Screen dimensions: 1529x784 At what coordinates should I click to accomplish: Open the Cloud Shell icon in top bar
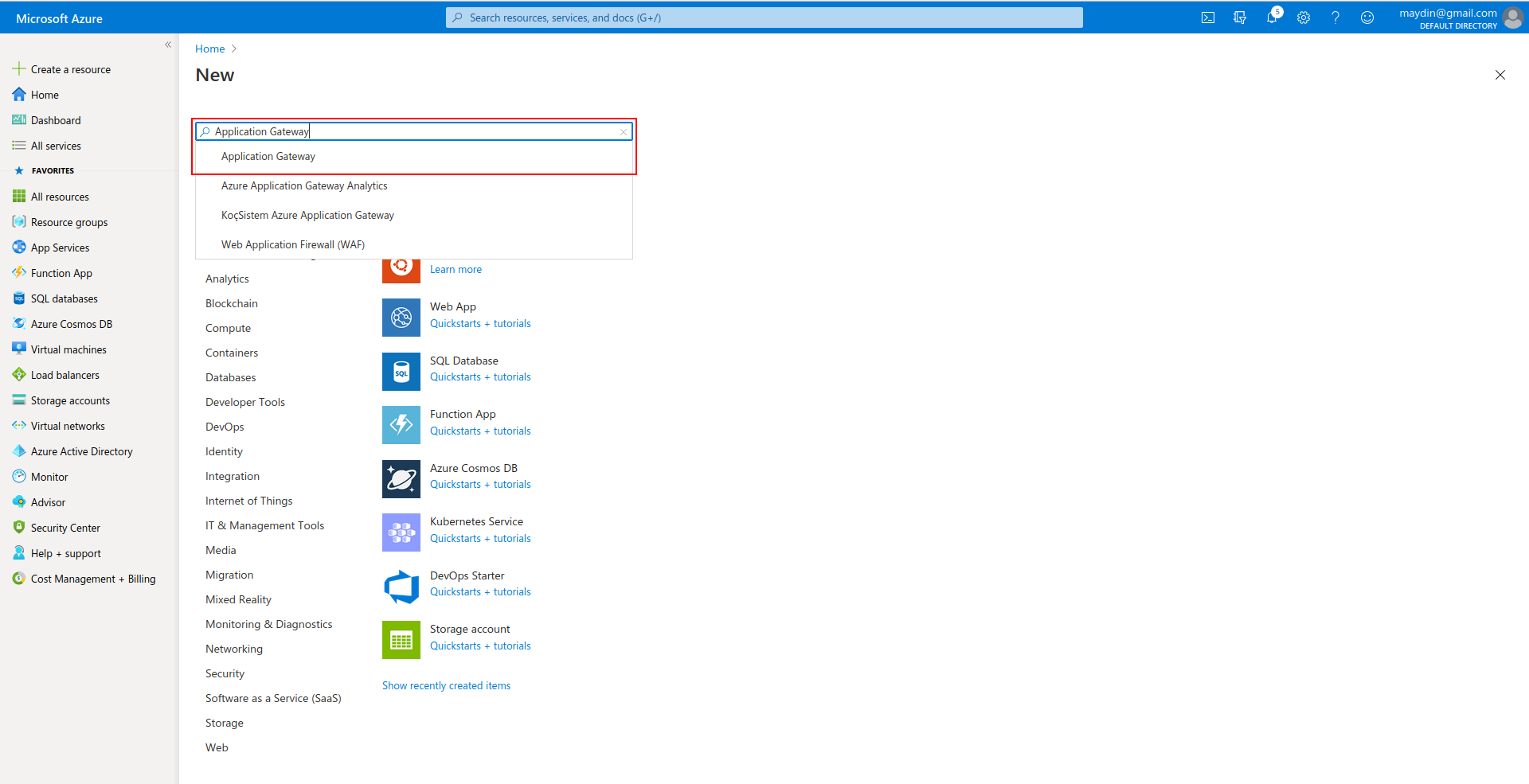[1208, 18]
